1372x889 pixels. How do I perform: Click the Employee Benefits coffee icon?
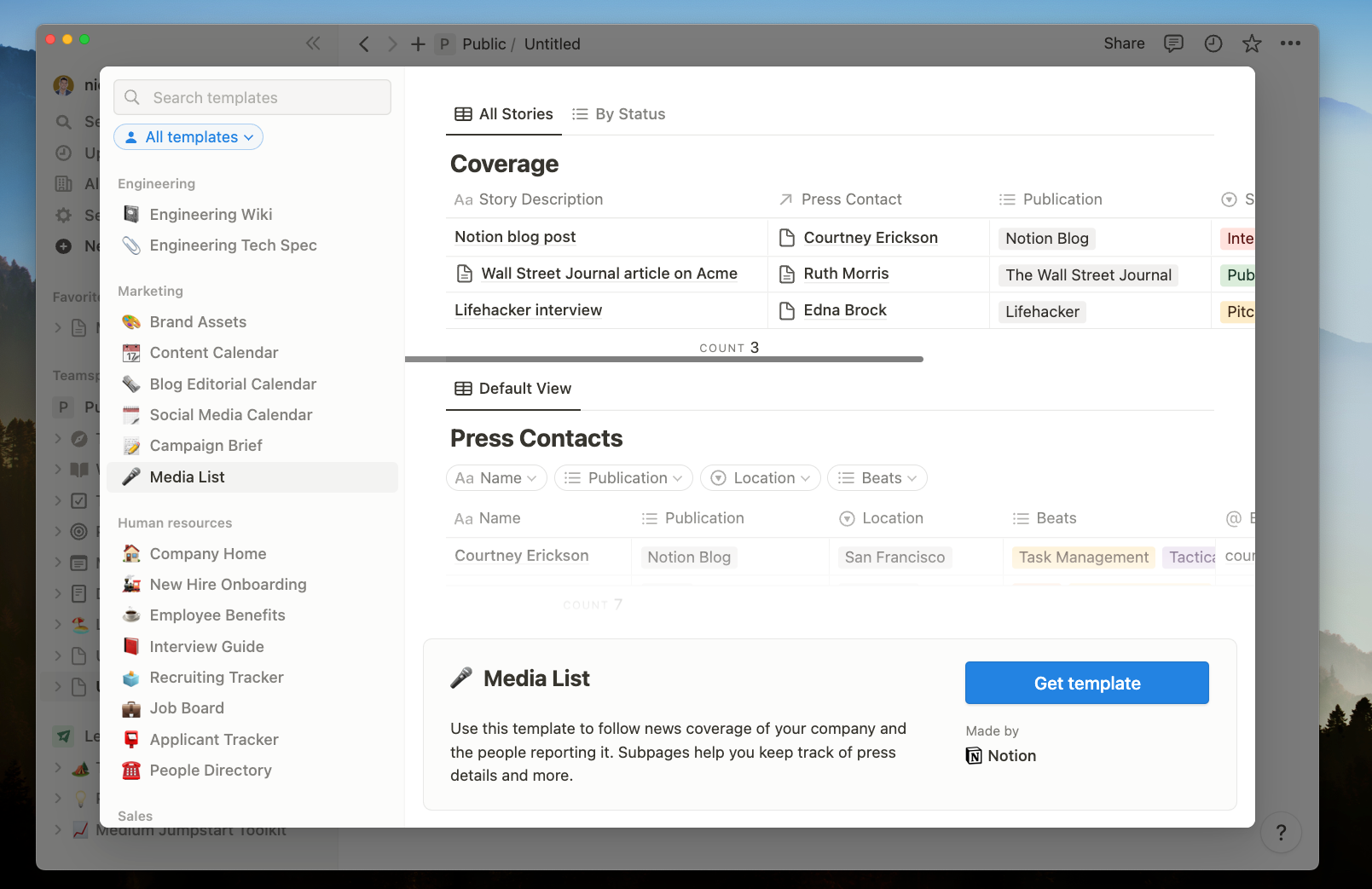point(131,615)
